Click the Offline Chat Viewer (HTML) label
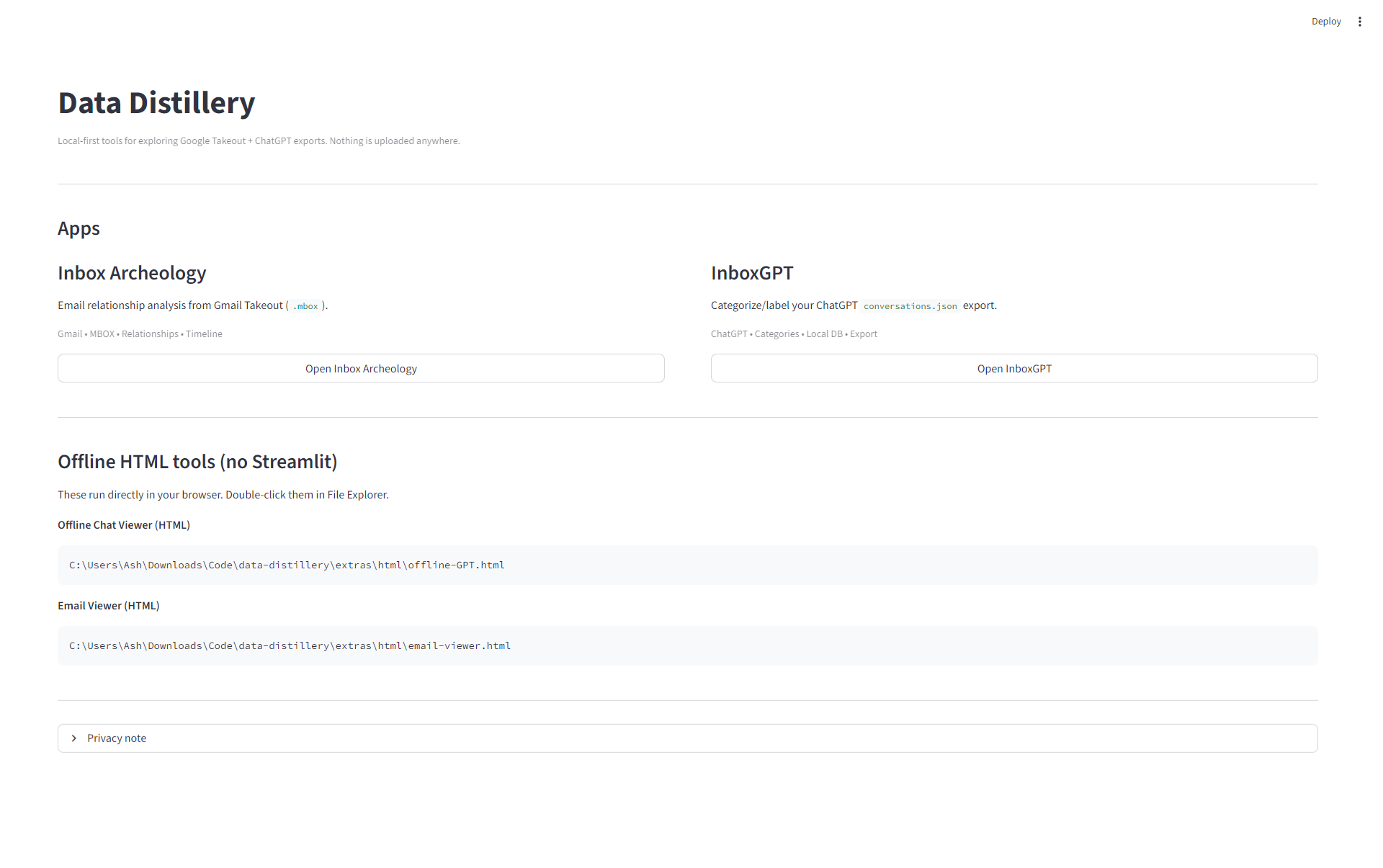 click(124, 525)
